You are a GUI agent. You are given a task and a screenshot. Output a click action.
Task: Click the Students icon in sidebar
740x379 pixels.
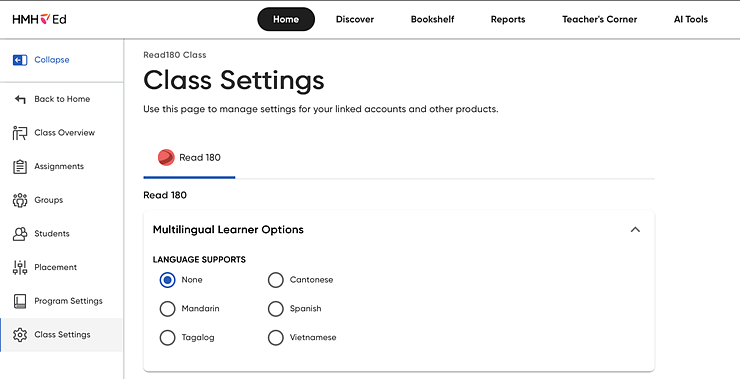pos(20,234)
